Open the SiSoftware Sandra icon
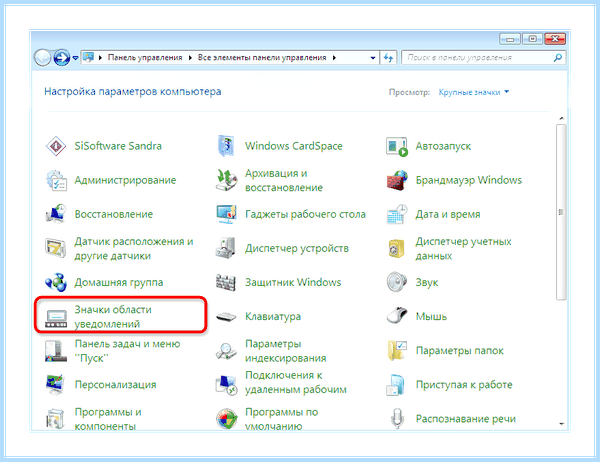 (x=56, y=146)
